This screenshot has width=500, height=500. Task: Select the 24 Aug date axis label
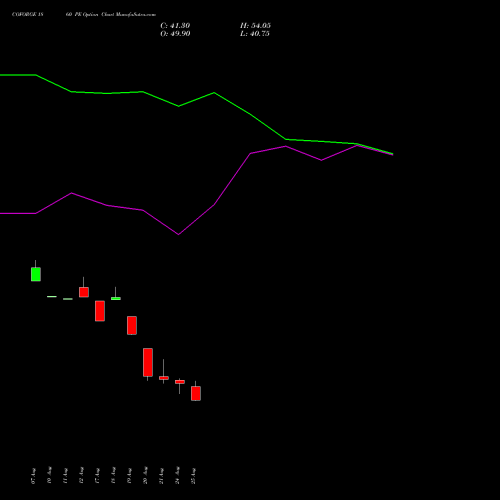pyautogui.click(x=177, y=475)
